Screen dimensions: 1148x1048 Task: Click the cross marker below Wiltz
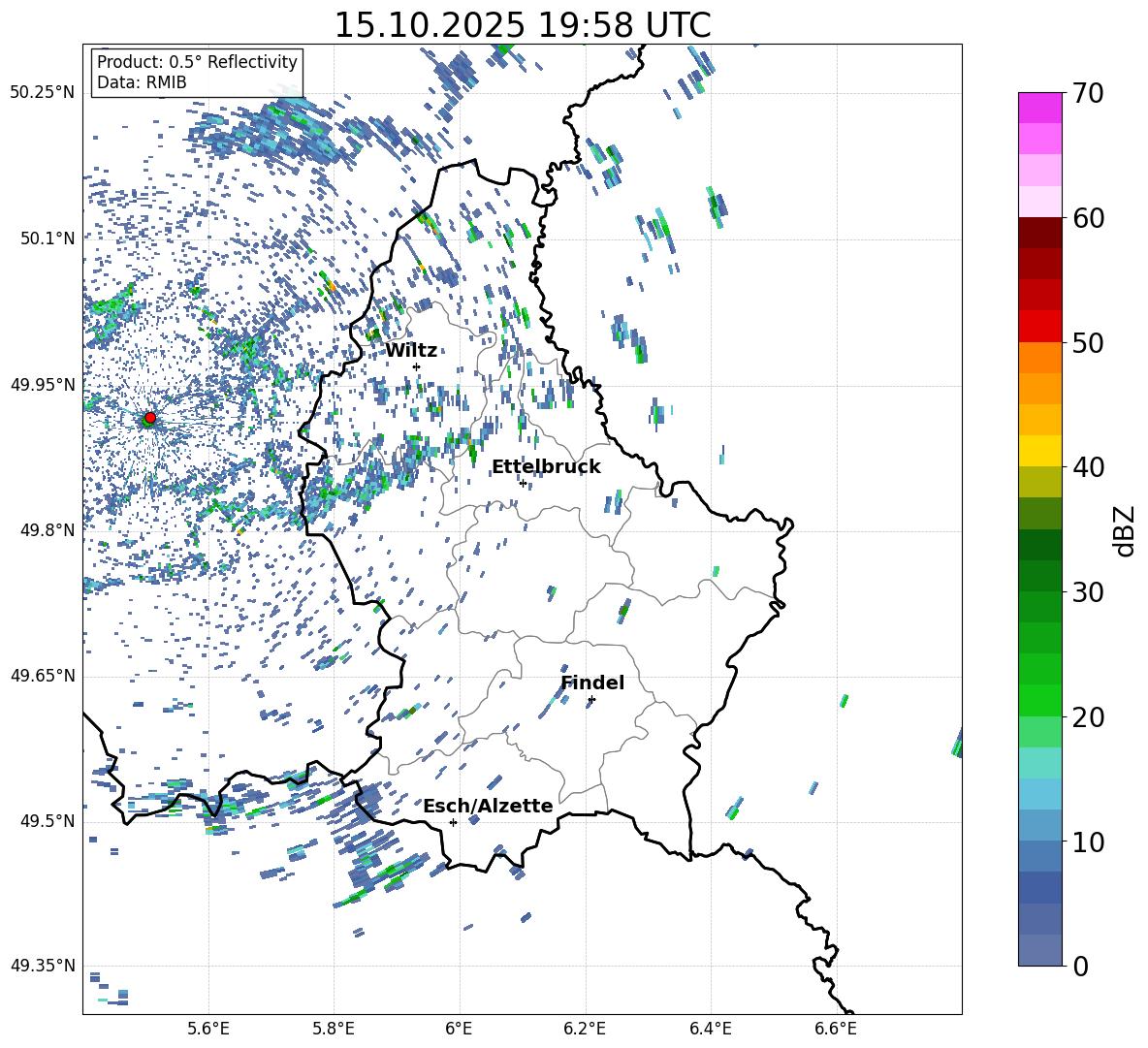point(416,366)
